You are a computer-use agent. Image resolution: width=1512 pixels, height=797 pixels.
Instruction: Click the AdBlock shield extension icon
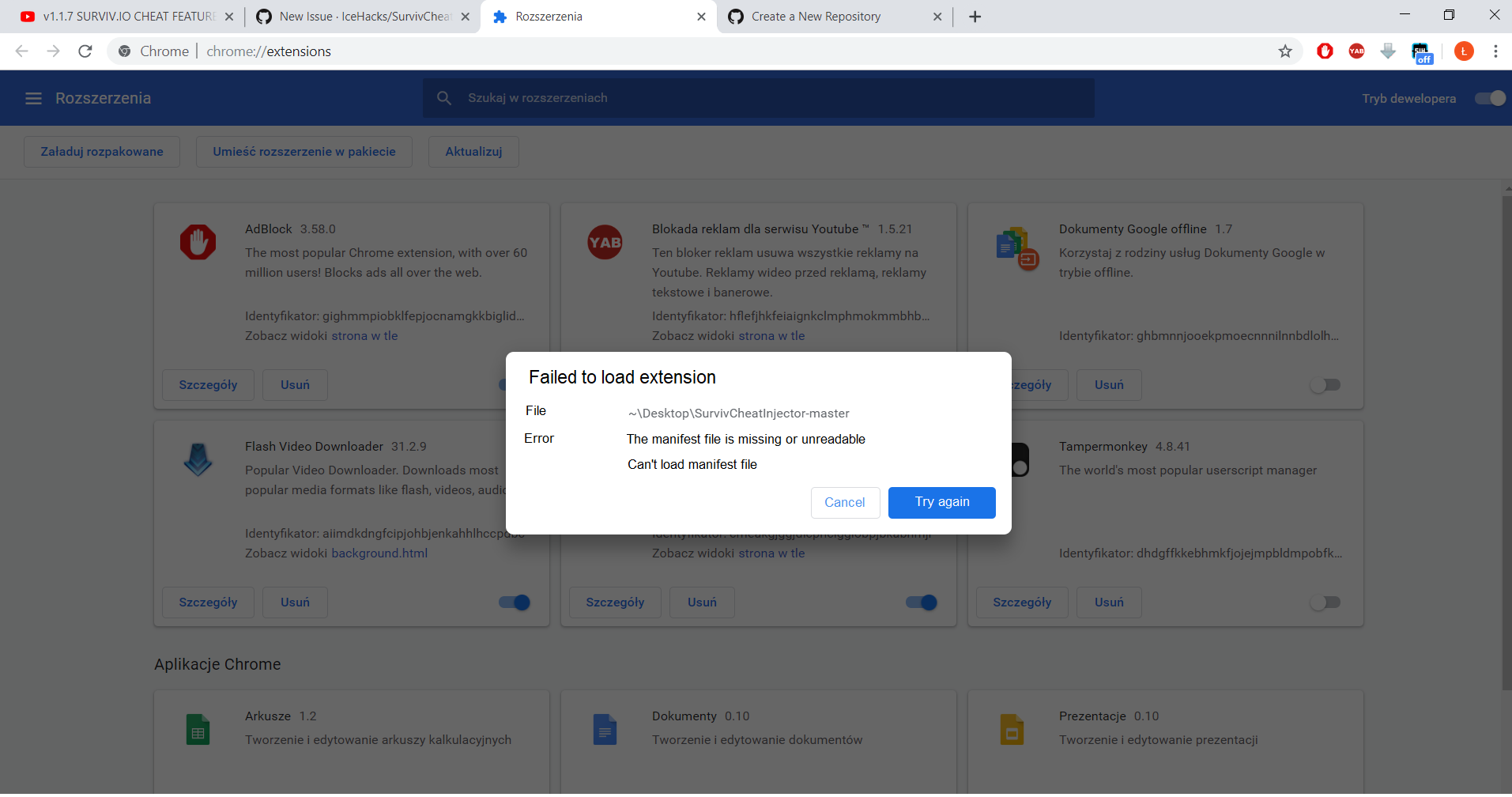point(198,242)
